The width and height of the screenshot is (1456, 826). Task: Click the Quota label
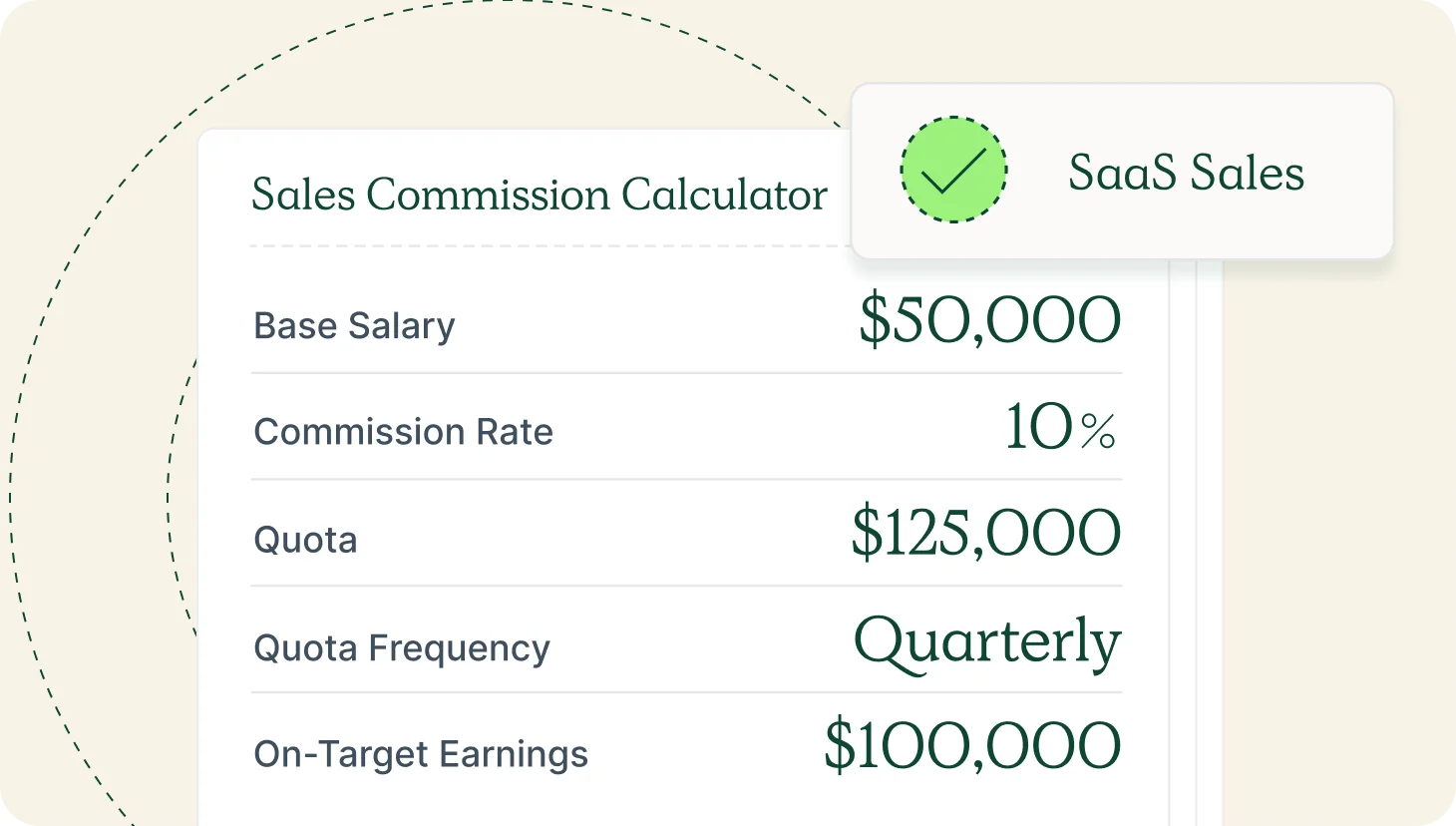pyautogui.click(x=305, y=540)
